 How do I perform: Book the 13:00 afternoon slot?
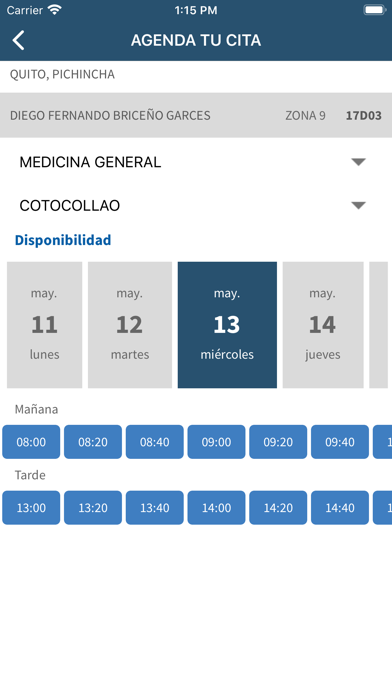tap(31, 507)
